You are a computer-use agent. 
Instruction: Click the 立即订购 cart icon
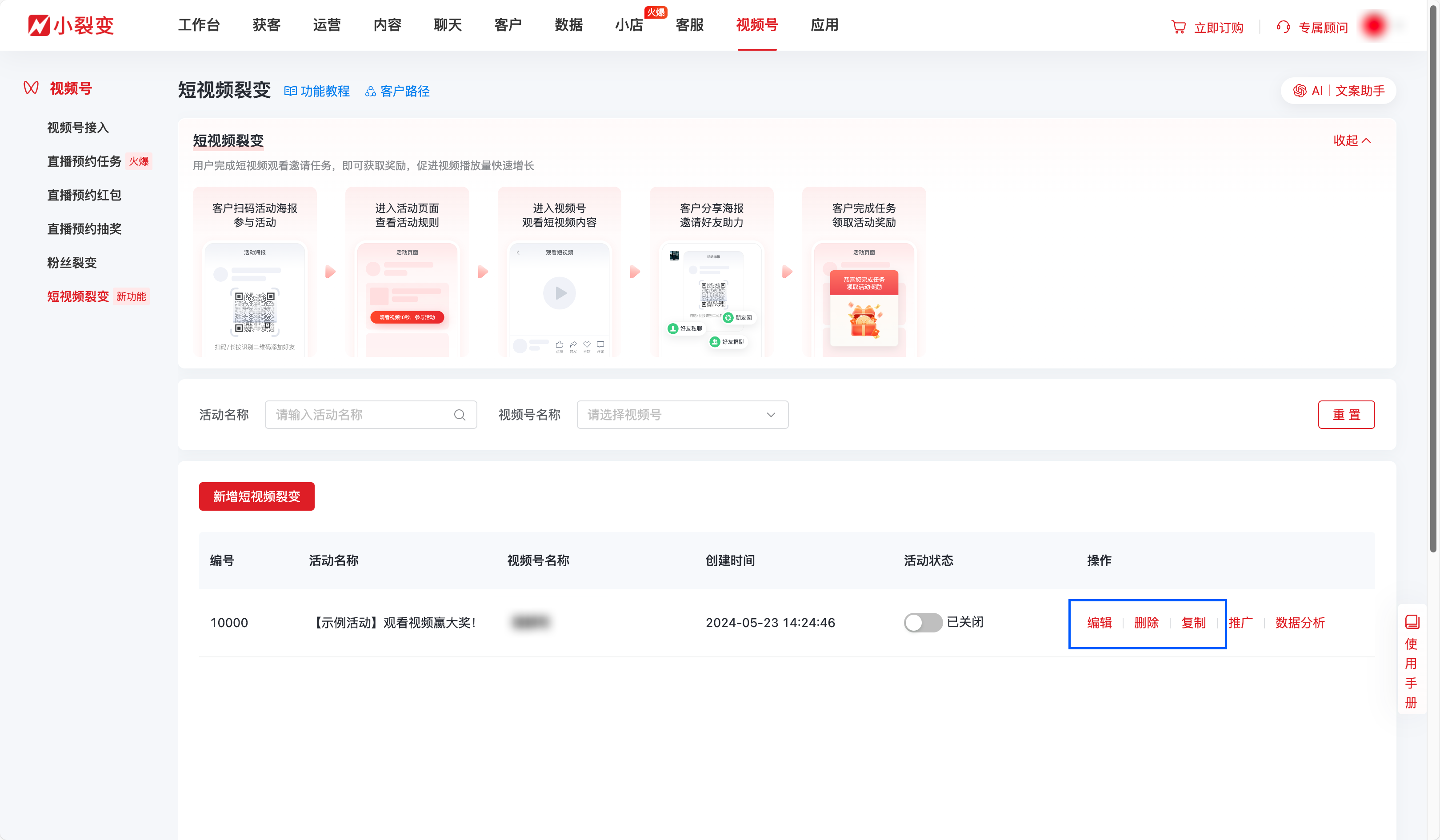tap(1178, 27)
